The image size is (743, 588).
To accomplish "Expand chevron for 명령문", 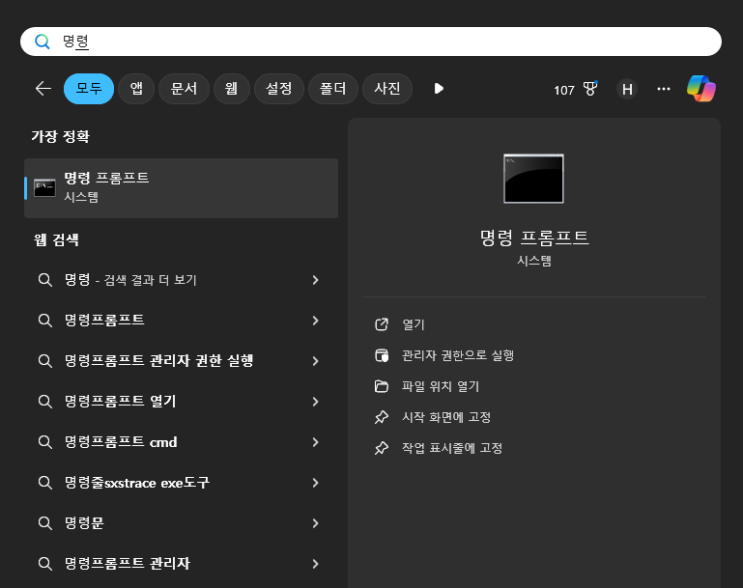I will tap(316, 524).
